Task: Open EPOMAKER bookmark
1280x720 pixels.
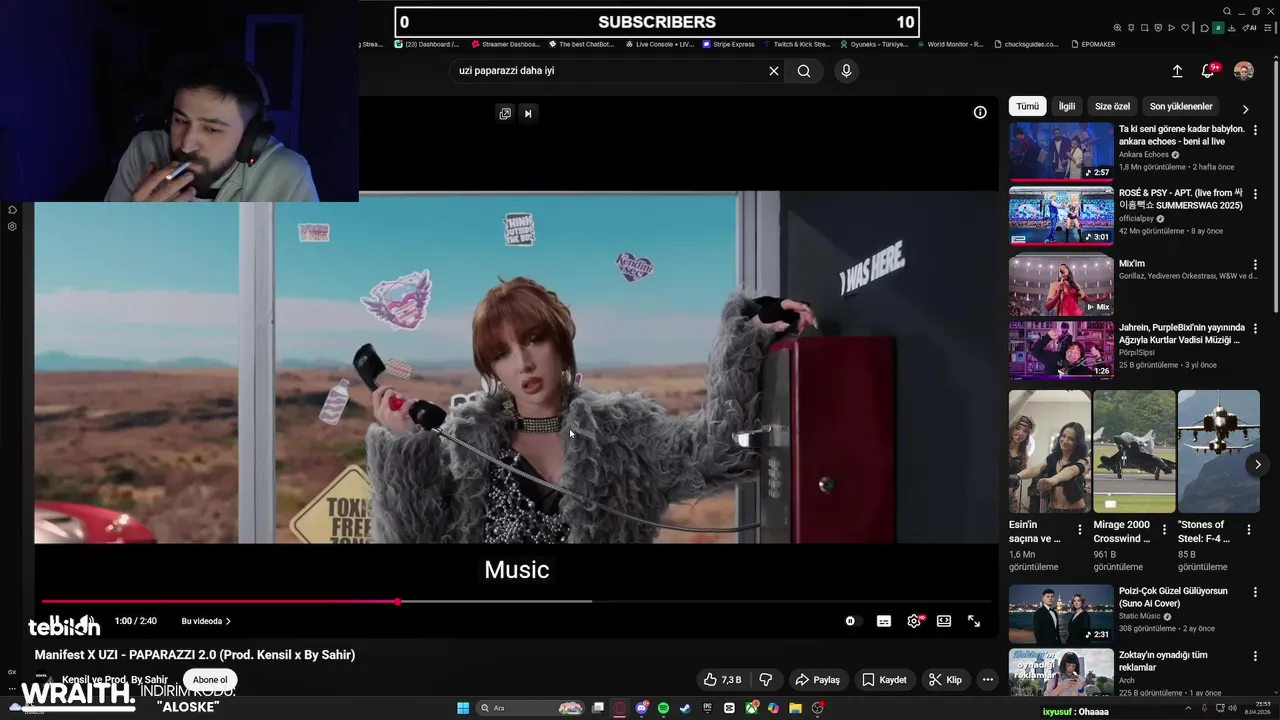Action: (x=1091, y=44)
